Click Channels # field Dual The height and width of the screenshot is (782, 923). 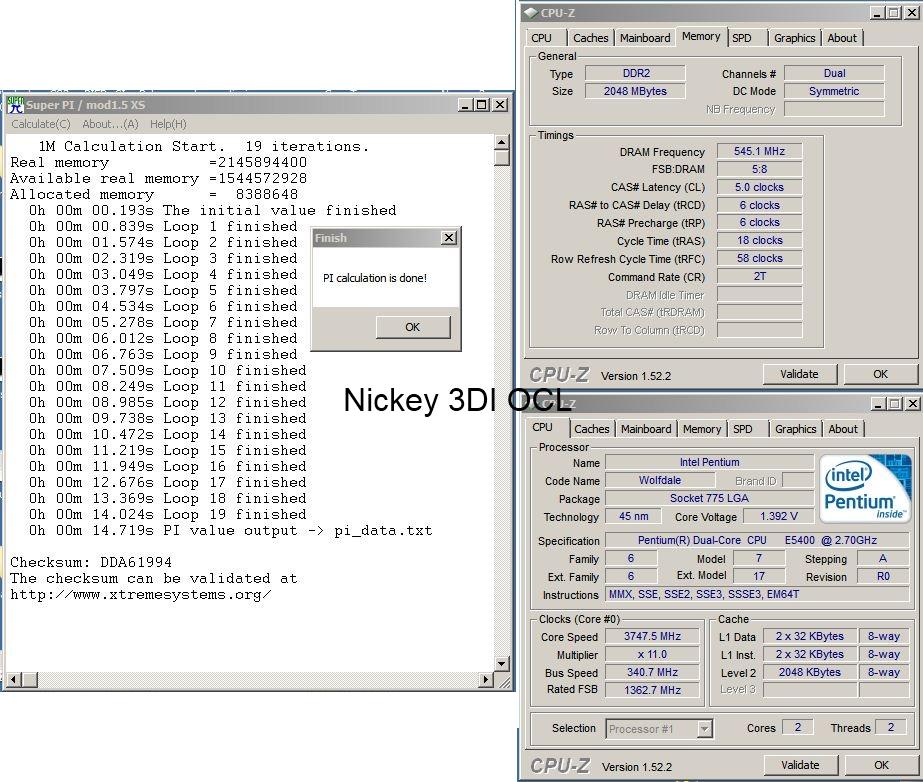point(834,73)
